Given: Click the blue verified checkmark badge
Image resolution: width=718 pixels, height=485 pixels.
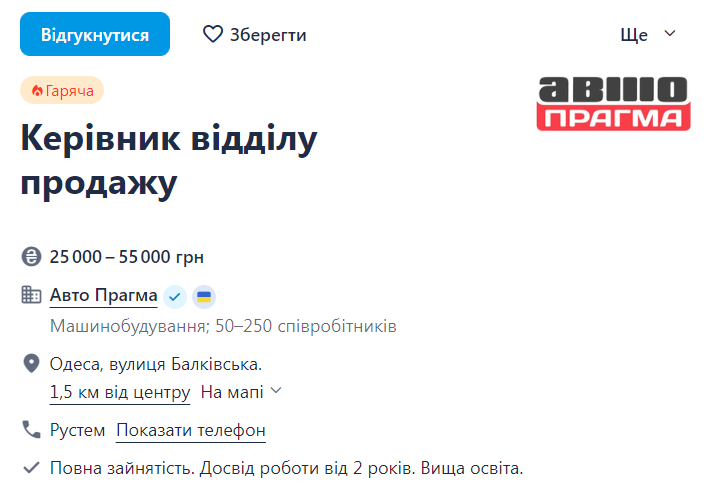Looking at the screenshot, I should click(175, 296).
